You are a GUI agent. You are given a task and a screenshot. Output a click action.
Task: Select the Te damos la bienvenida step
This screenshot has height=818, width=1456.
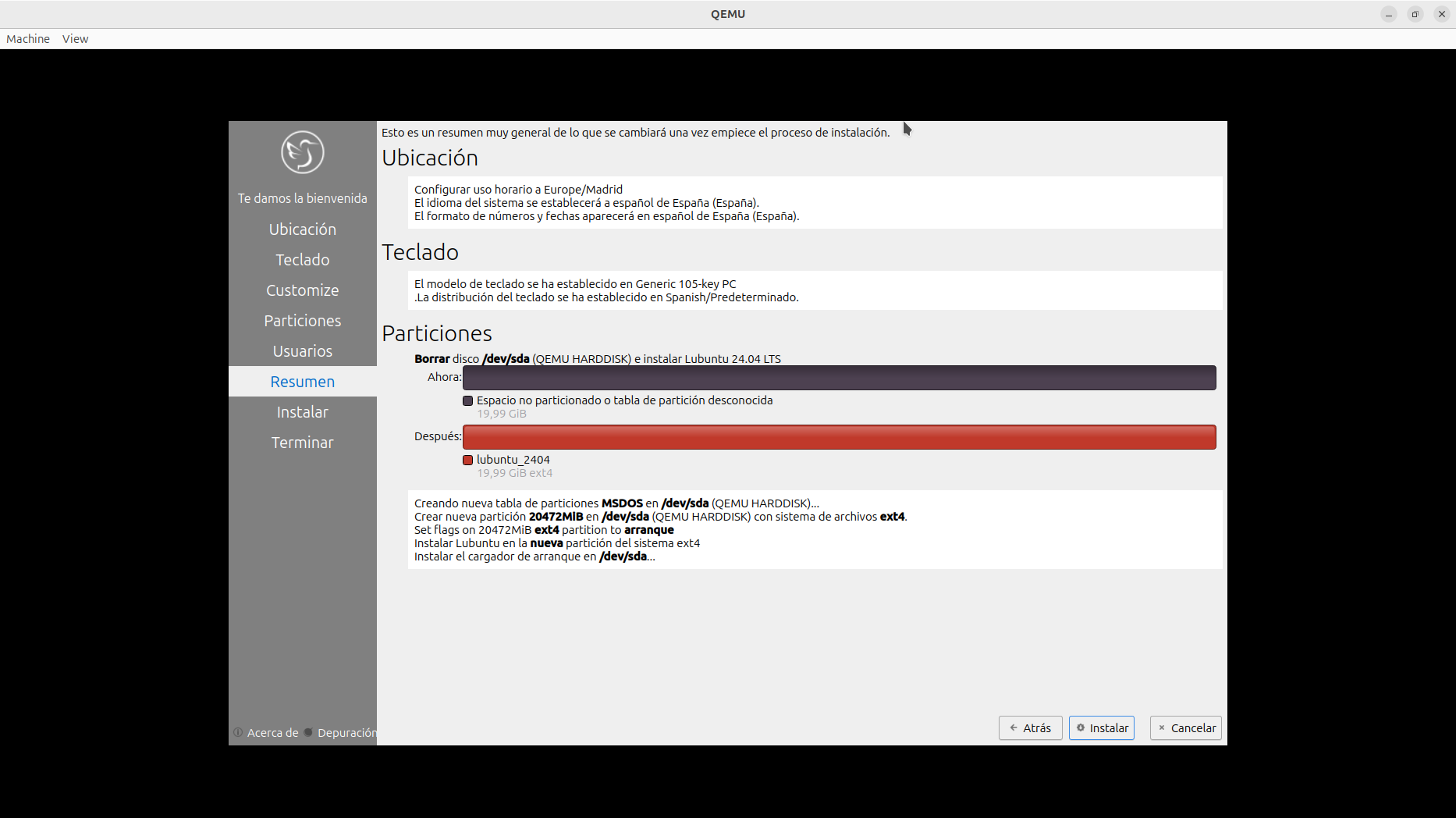[303, 198]
